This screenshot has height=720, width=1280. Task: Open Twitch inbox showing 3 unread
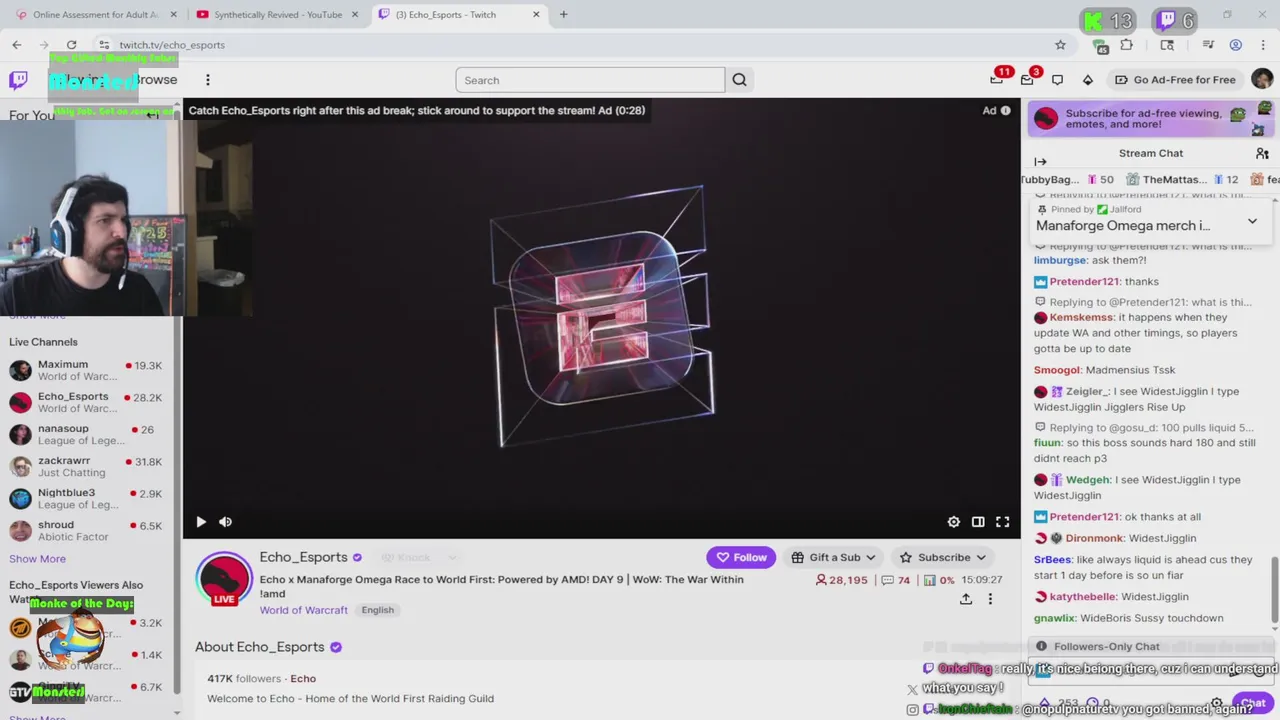(x=1029, y=80)
